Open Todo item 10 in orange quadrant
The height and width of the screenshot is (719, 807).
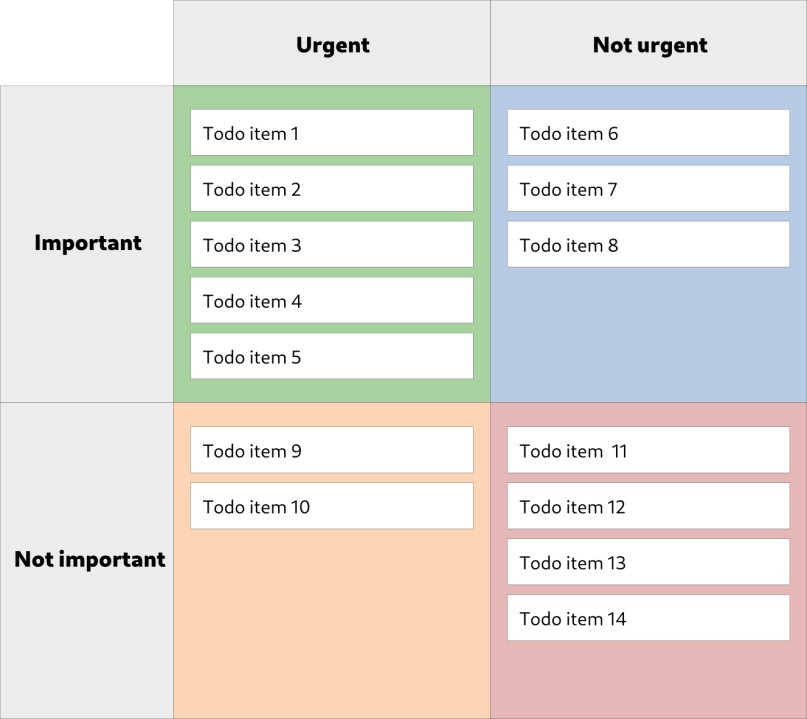coord(331,507)
